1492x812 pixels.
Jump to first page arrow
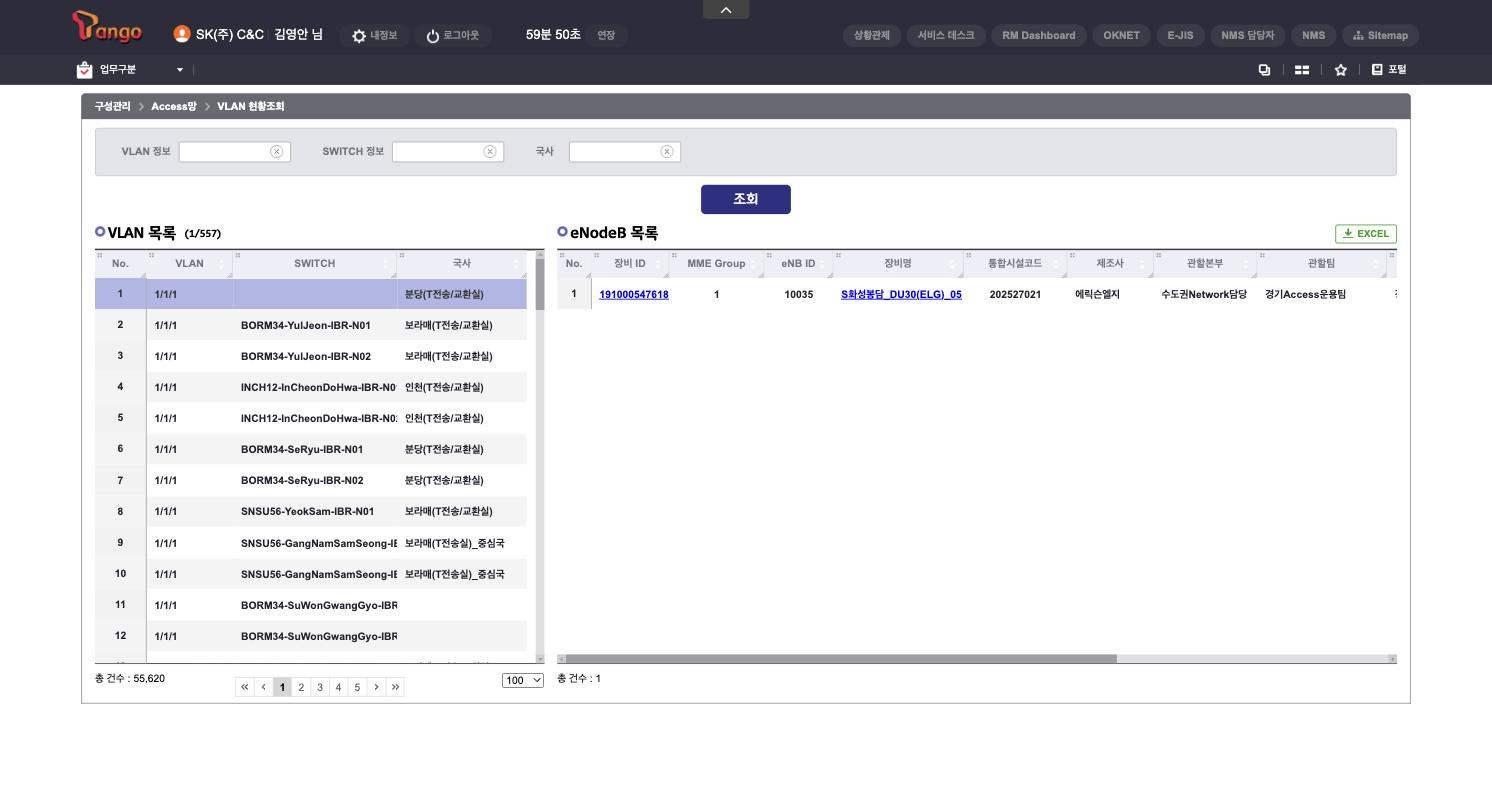click(245, 687)
